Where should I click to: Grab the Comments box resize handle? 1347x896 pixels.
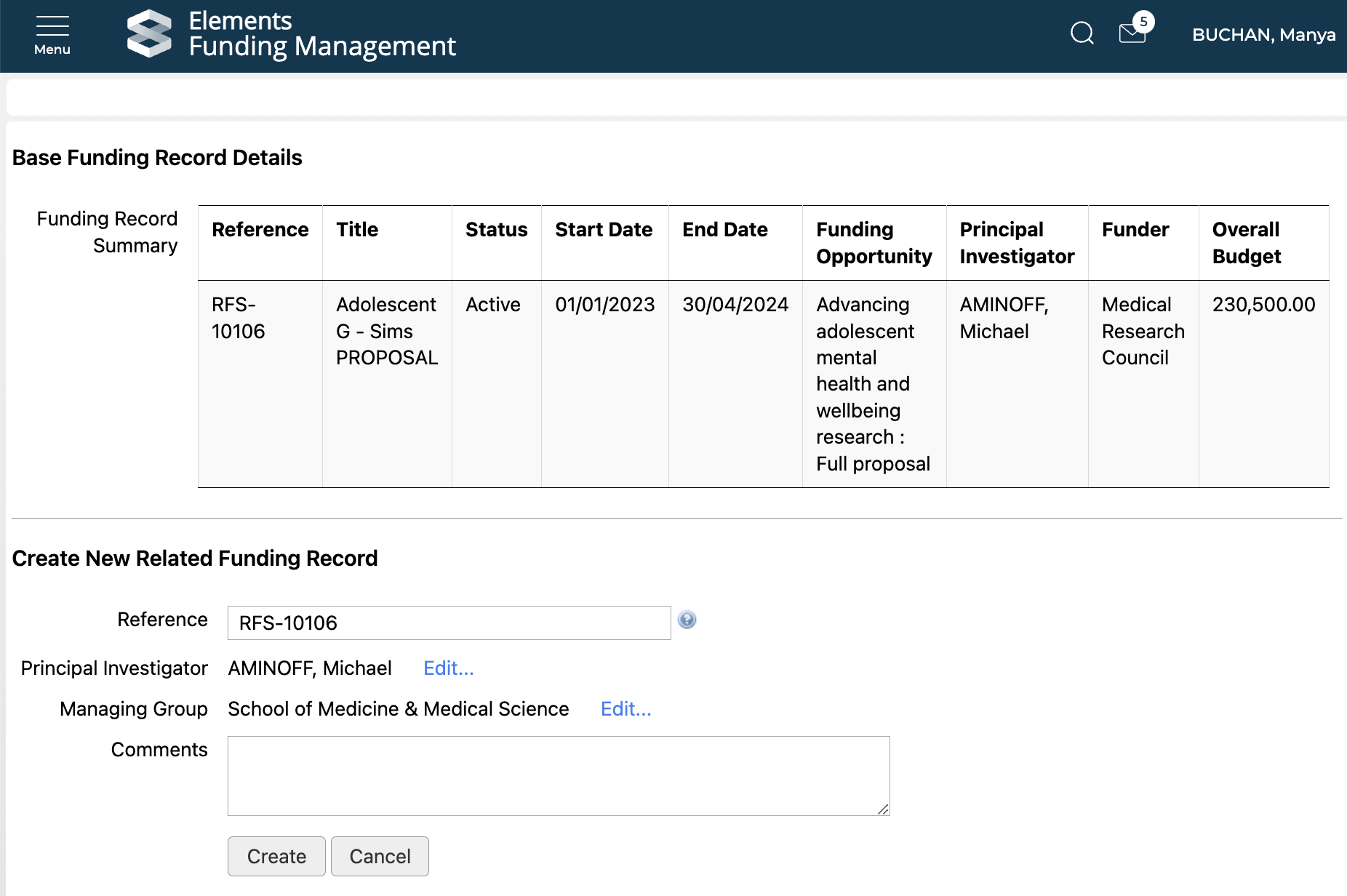(x=883, y=809)
